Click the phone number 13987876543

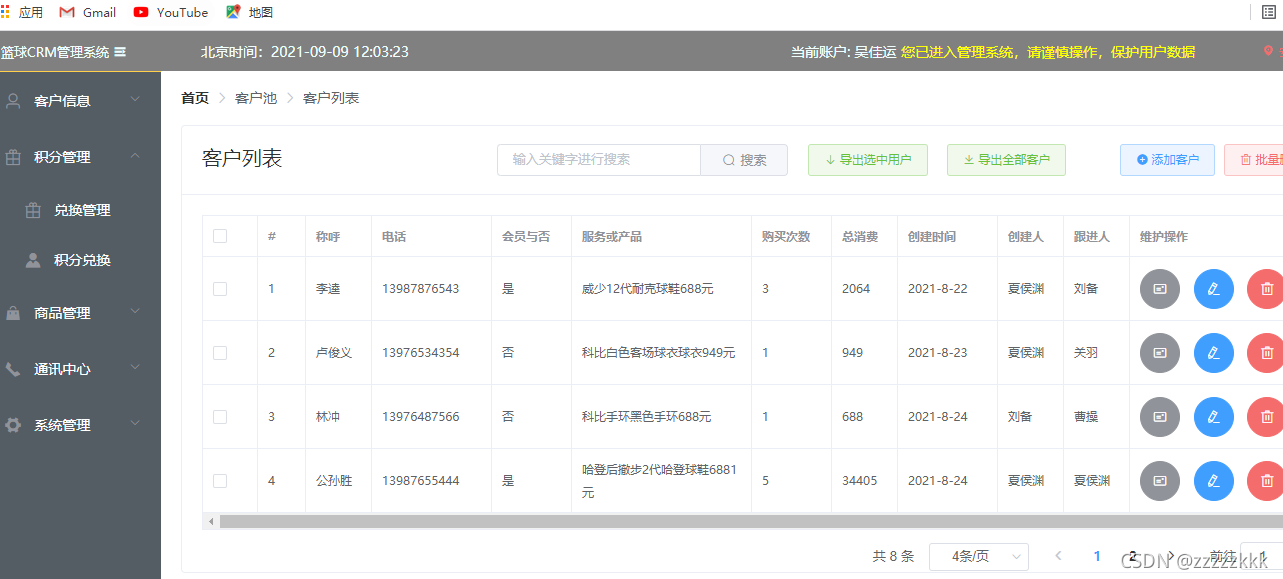pos(421,289)
